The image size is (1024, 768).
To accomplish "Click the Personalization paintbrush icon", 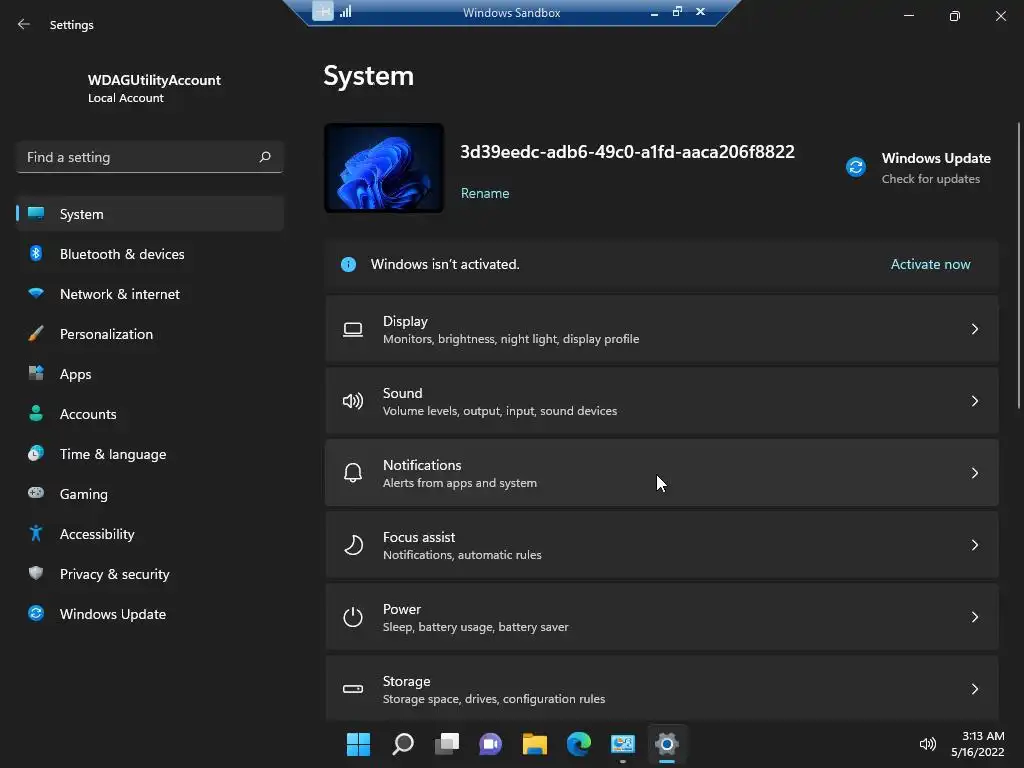I will (x=36, y=333).
